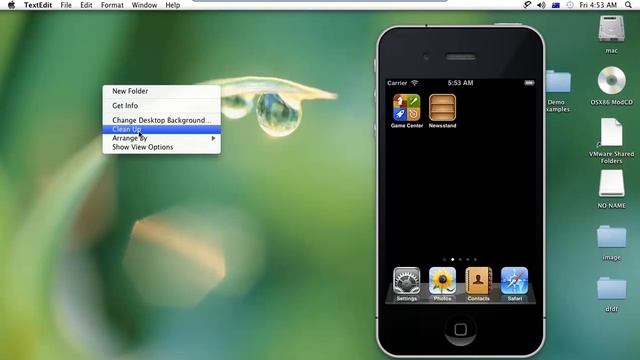Click the iPhone home screen page dots
The image size is (640, 360).
[460, 260]
